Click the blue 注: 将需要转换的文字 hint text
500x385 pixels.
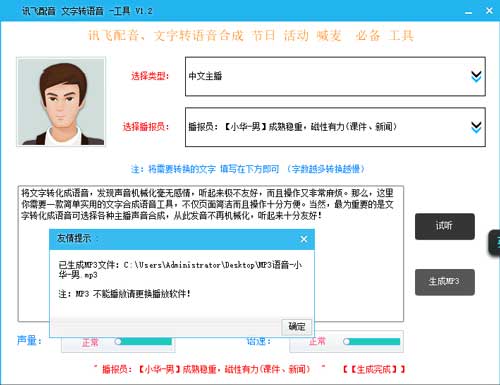pos(248,169)
